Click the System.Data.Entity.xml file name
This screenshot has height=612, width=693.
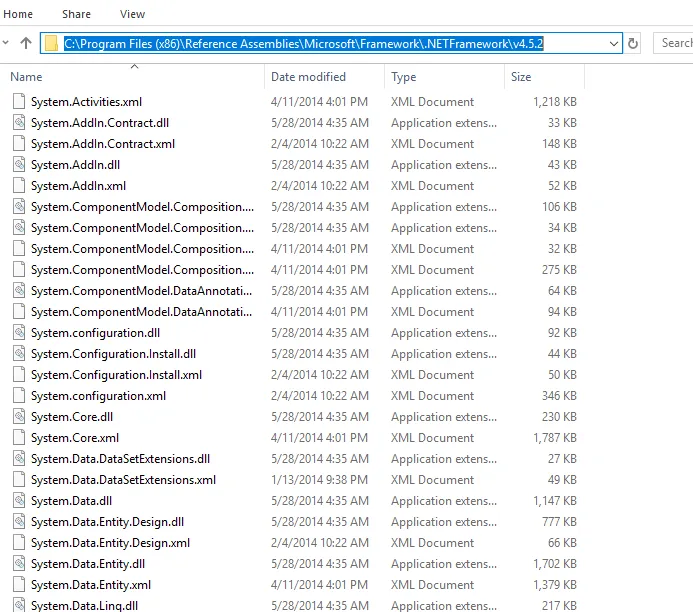[x=91, y=585]
